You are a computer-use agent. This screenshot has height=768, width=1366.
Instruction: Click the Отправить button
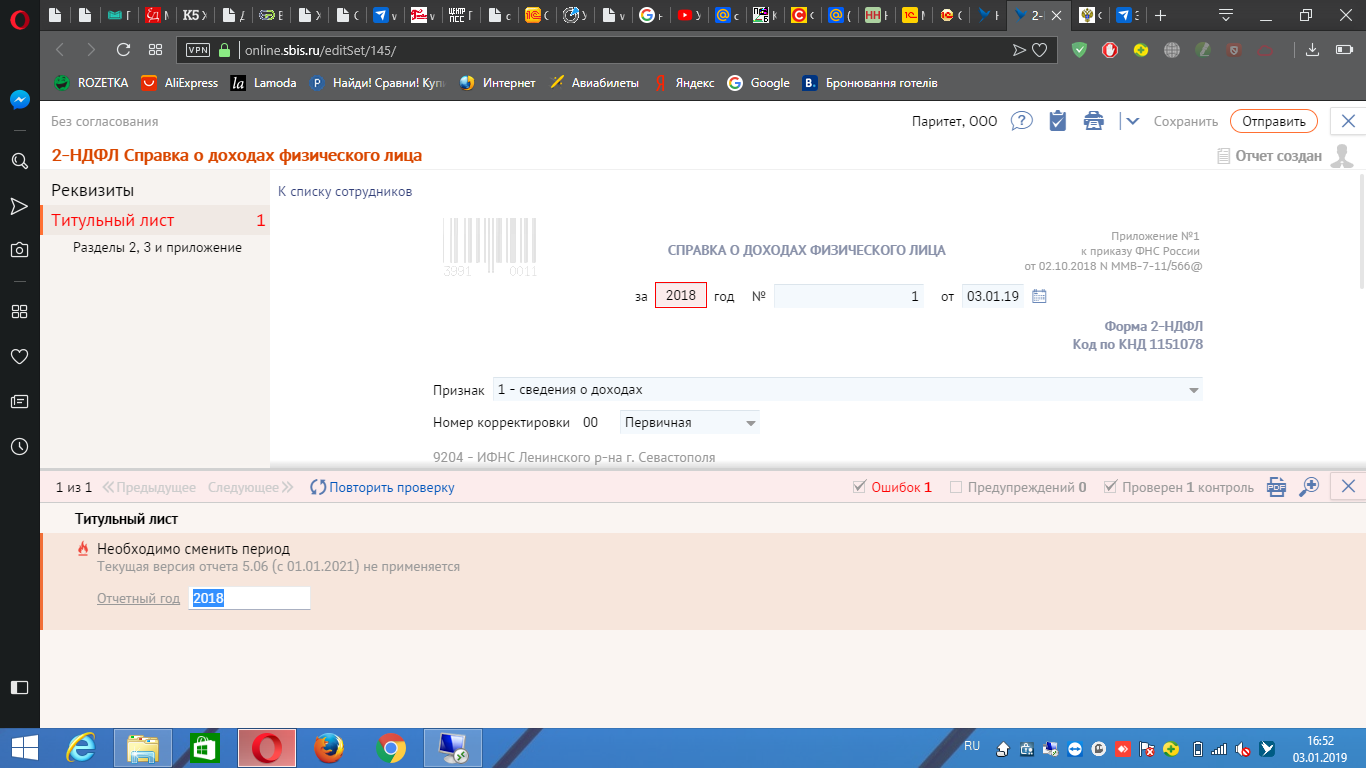1273,121
